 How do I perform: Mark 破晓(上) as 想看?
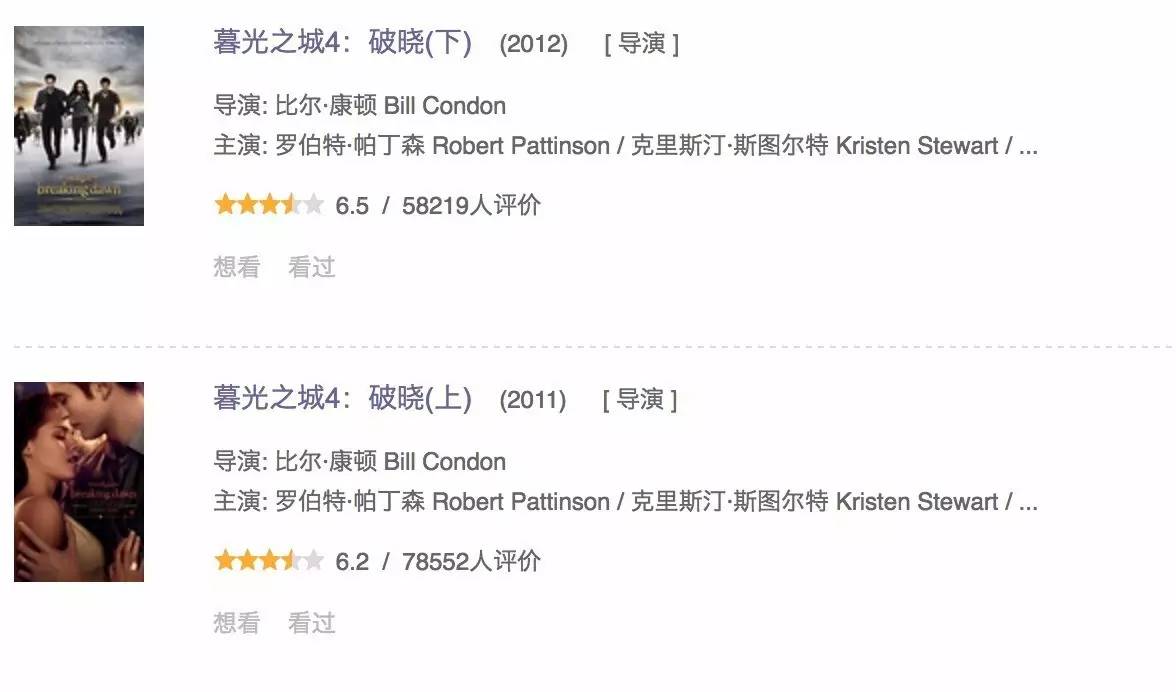(x=236, y=623)
